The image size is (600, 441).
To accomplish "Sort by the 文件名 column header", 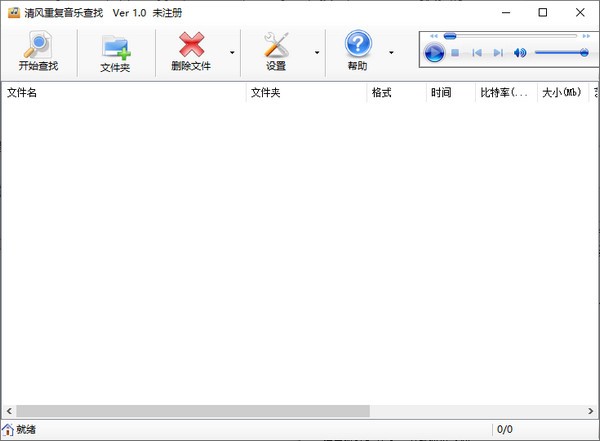I will pyautogui.click(x=124, y=92).
